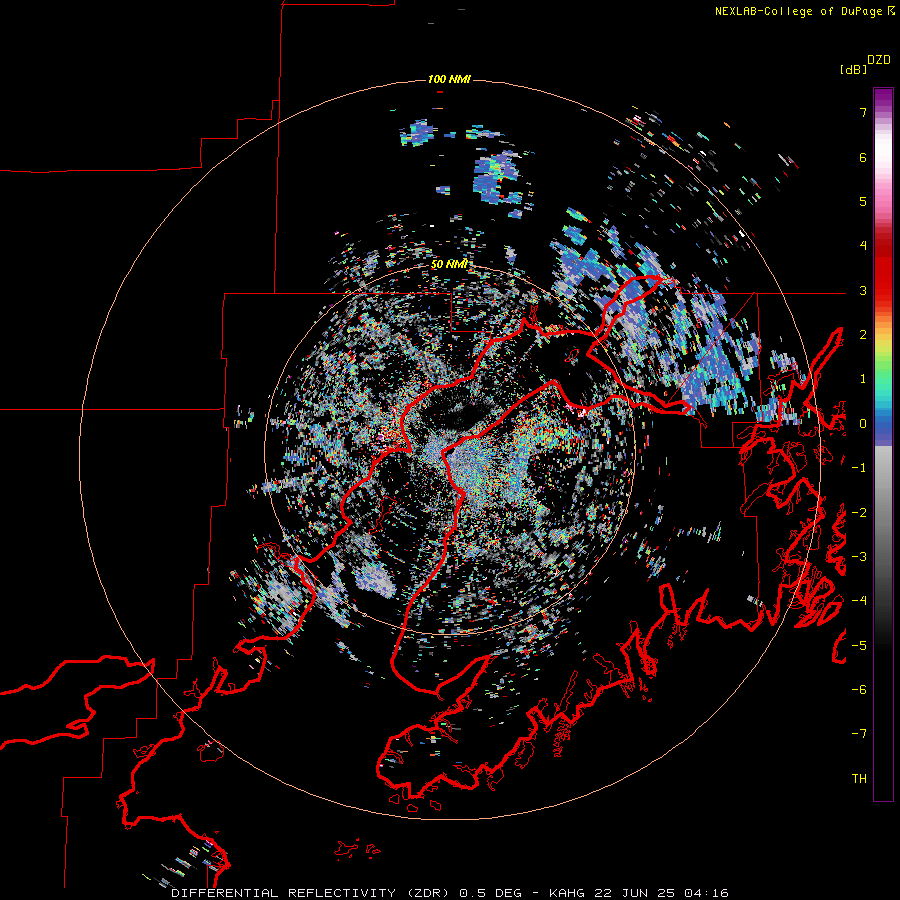The width and height of the screenshot is (900, 900).
Task: Click the DZD color scale title
Action: [x=879, y=60]
